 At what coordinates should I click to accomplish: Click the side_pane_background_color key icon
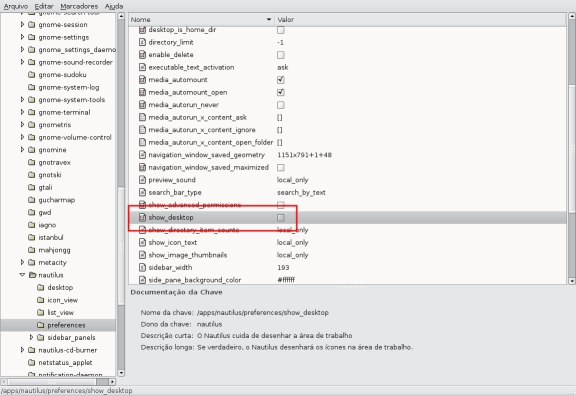142,280
